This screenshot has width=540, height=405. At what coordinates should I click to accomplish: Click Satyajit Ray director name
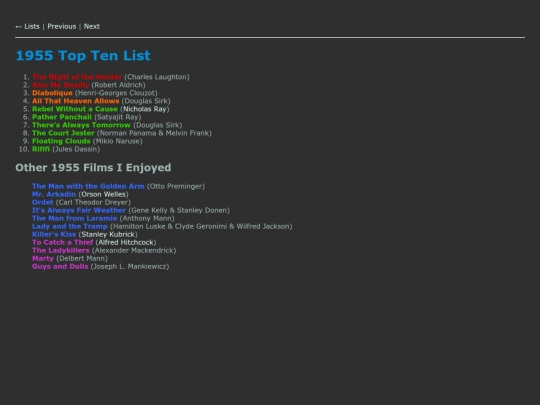pos(117,117)
